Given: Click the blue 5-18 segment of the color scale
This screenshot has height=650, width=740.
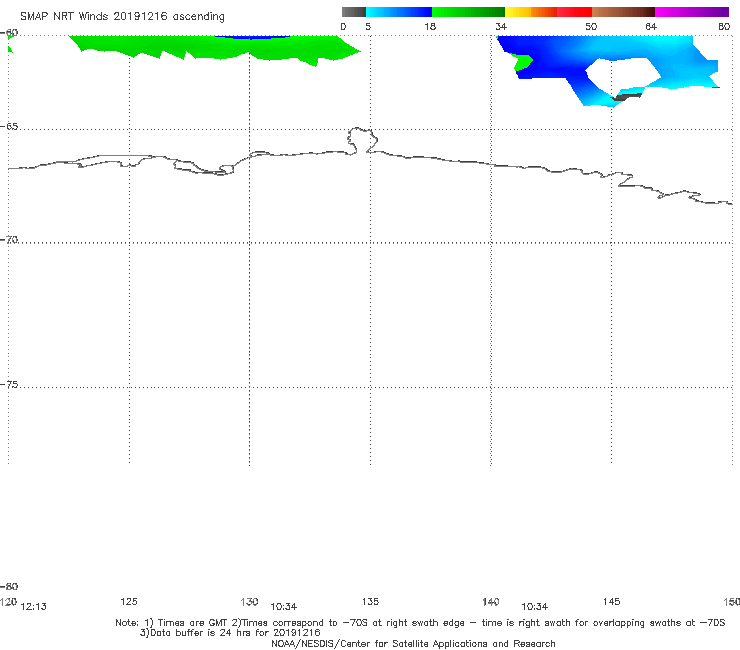Looking at the screenshot, I should pos(399,12).
